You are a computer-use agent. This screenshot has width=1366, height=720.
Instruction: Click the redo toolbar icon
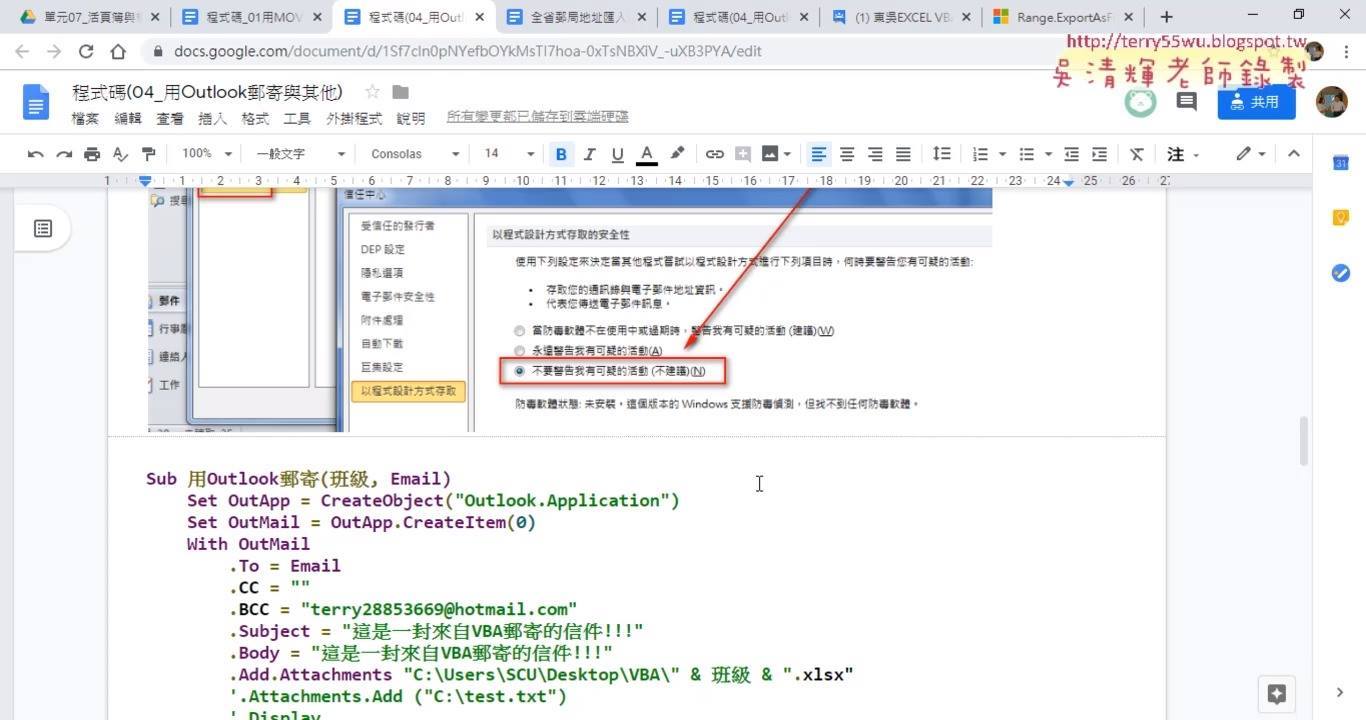[64, 154]
